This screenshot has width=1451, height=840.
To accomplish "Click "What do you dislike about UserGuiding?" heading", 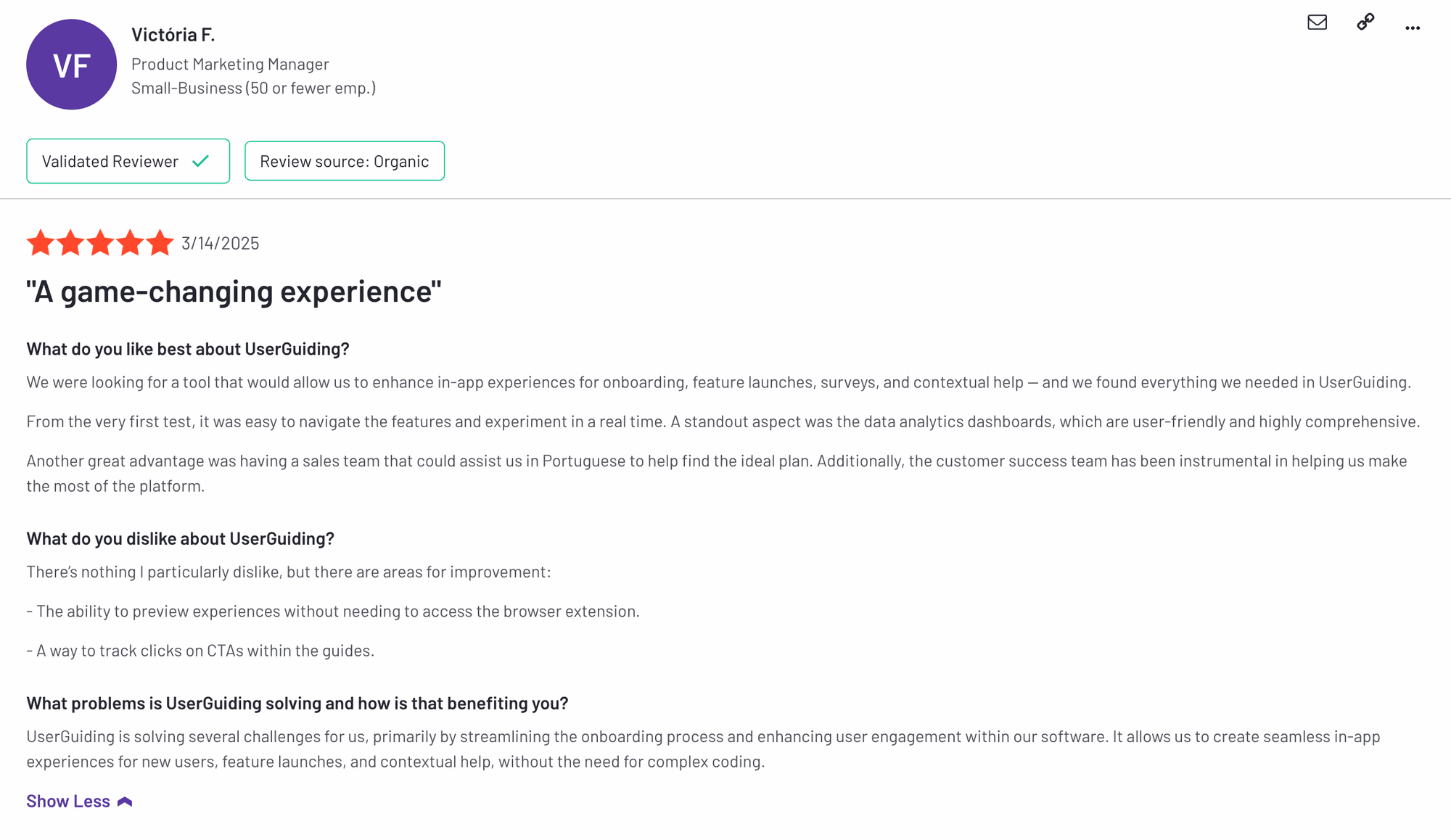I will coord(180,539).
